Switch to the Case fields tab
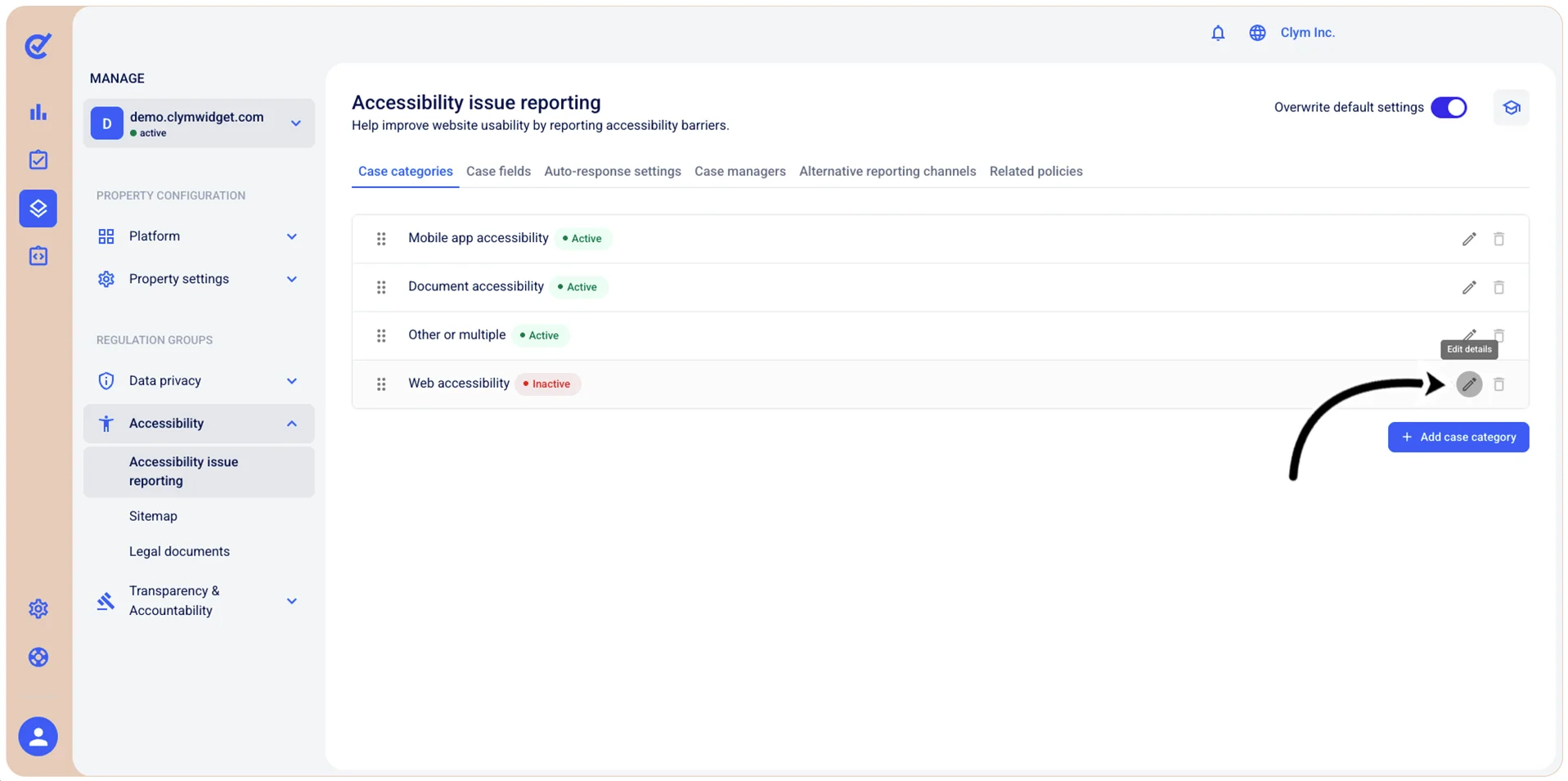Image resolution: width=1568 pixels, height=781 pixels. [x=498, y=171]
